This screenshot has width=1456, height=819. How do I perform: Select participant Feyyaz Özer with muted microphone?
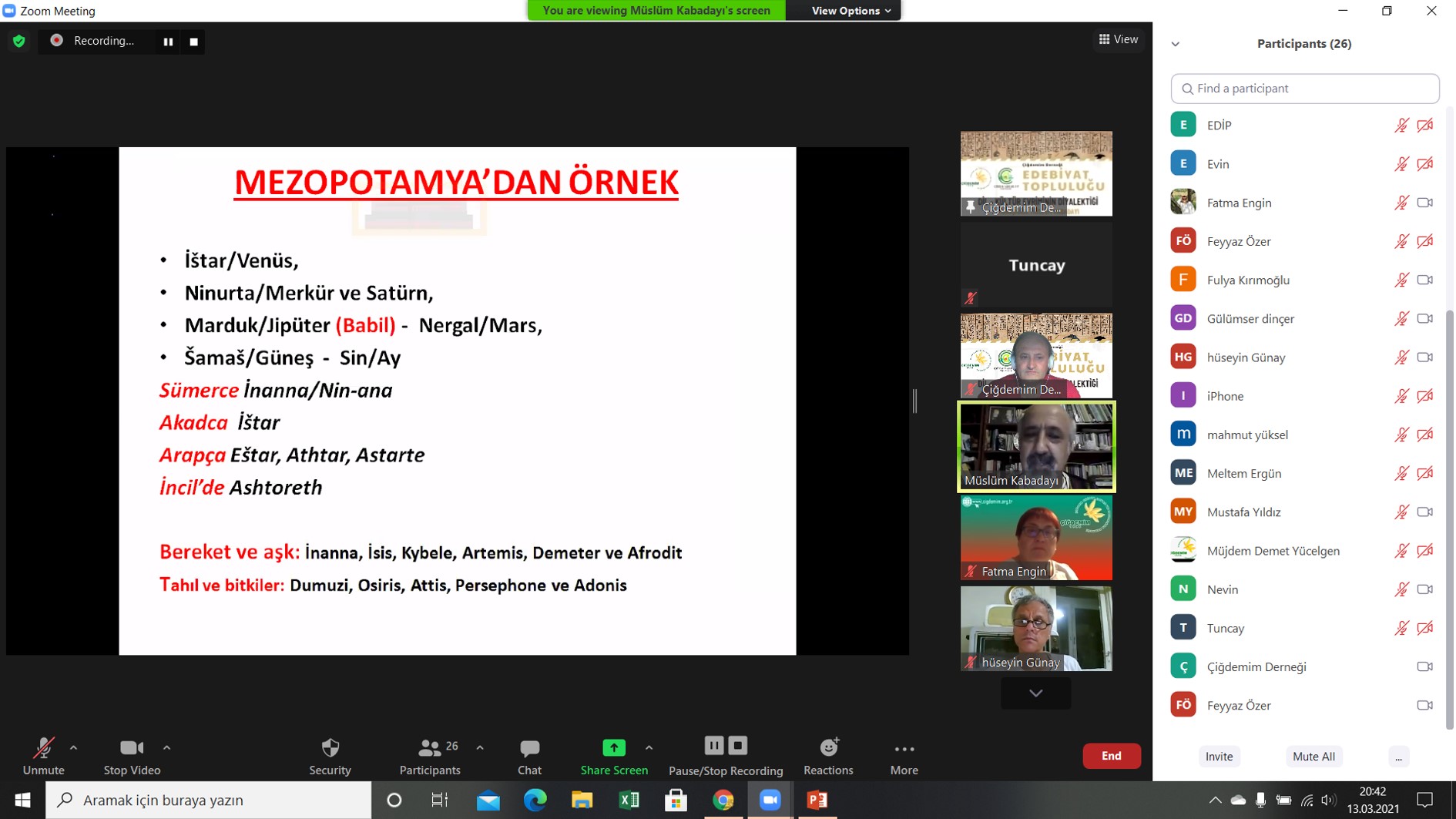tap(1303, 241)
